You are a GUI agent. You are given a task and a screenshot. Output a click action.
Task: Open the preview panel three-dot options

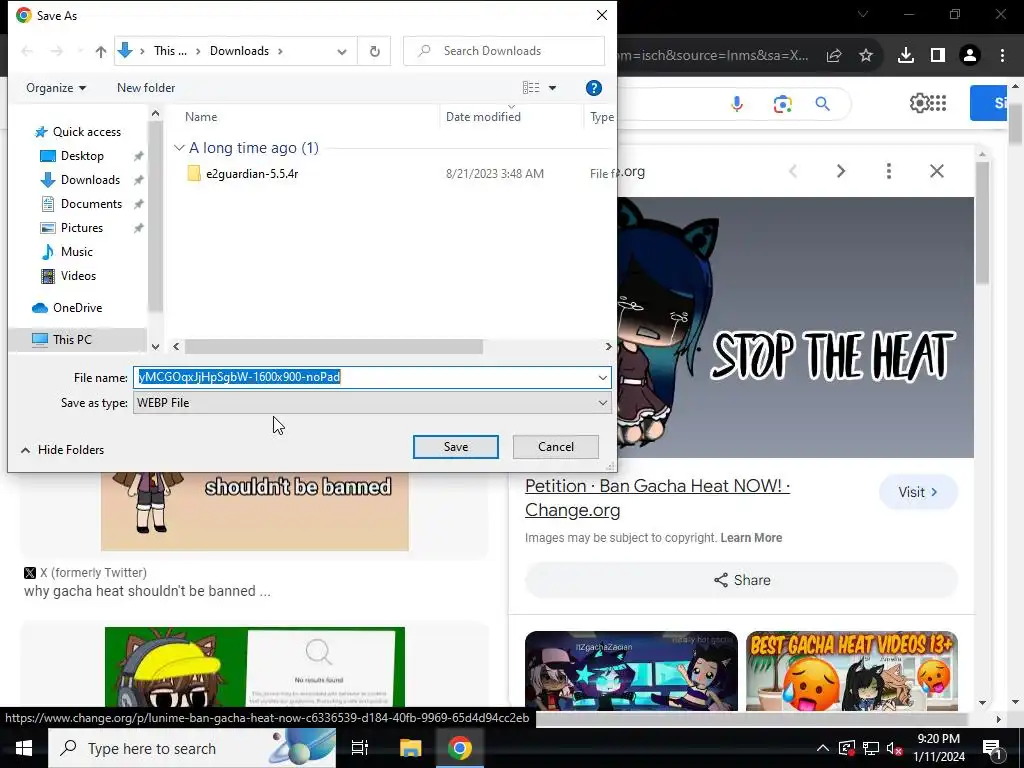[x=889, y=171]
